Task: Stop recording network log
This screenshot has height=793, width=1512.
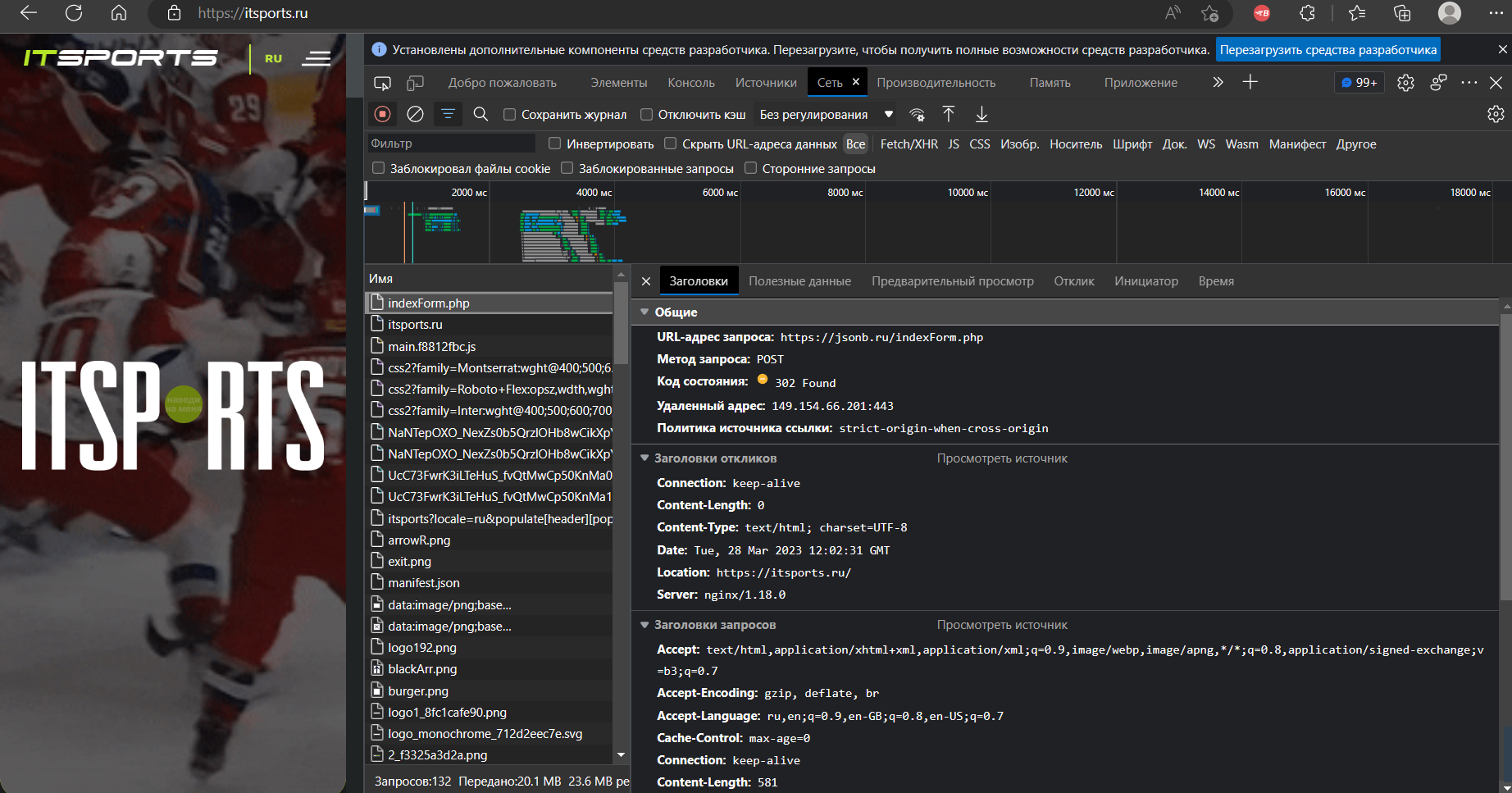Action: point(382,114)
